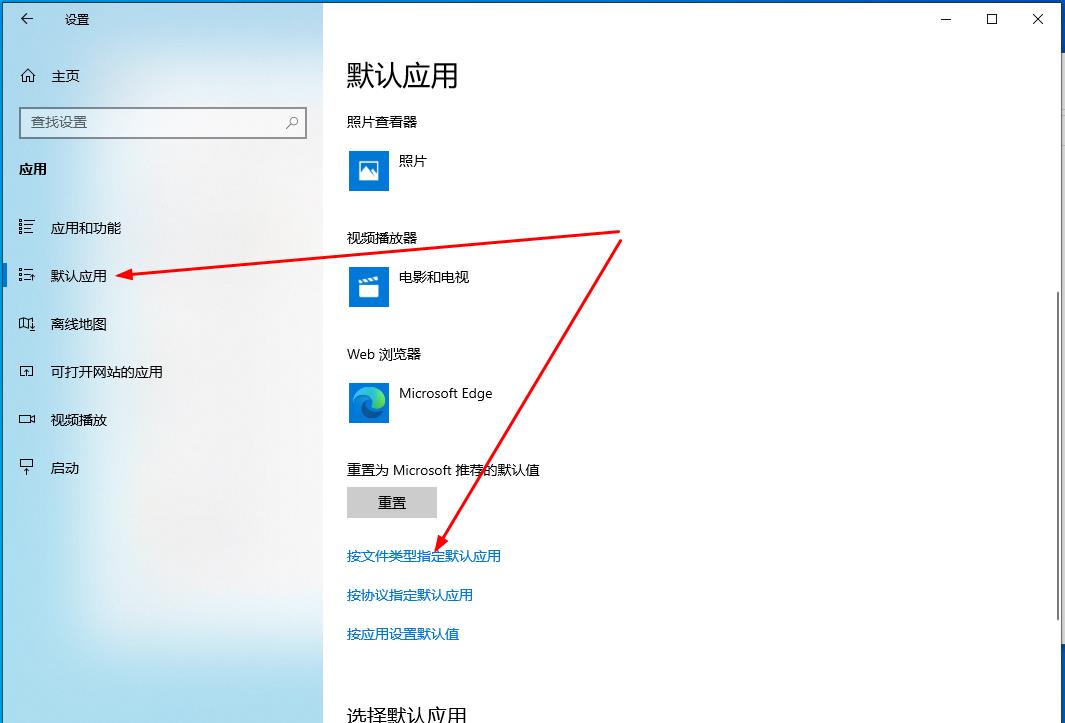1065x723 pixels.
Task: Click the search magnifier icon
Action: point(292,122)
